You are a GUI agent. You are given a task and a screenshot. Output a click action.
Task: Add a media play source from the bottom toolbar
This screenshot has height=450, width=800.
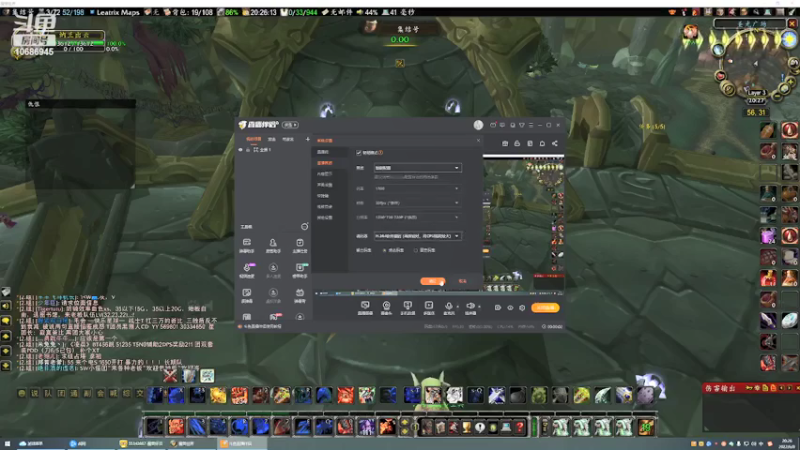point(429,308)
